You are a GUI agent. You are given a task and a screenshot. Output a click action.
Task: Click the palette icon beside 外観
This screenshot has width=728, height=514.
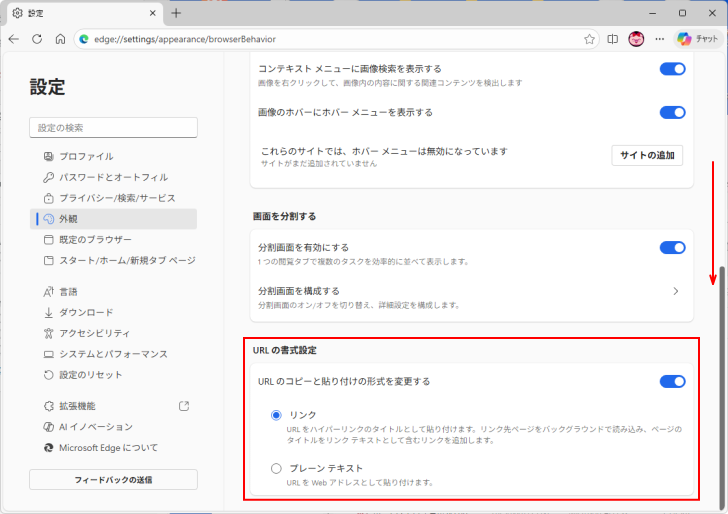click(x=48, y=219)
